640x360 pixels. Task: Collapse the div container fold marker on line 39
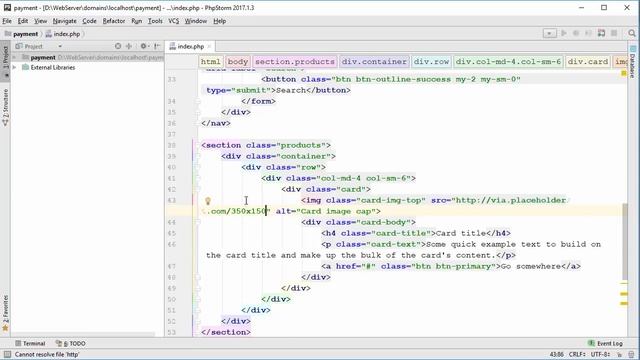(x=198, y=156)
